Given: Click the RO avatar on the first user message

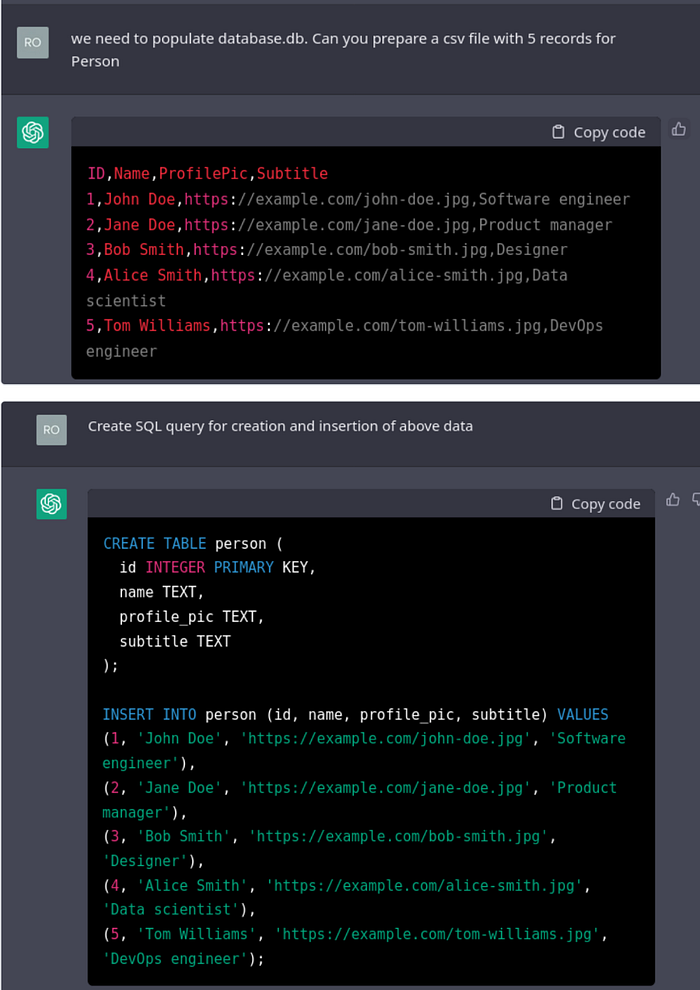Looking at the screenshot, I should (x=31, y=43).
